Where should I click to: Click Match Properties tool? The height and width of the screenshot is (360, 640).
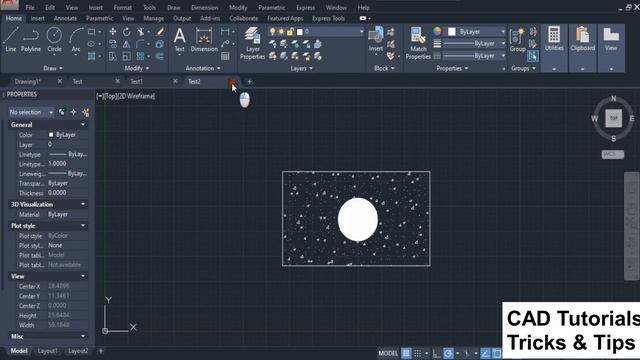[418, 43]
